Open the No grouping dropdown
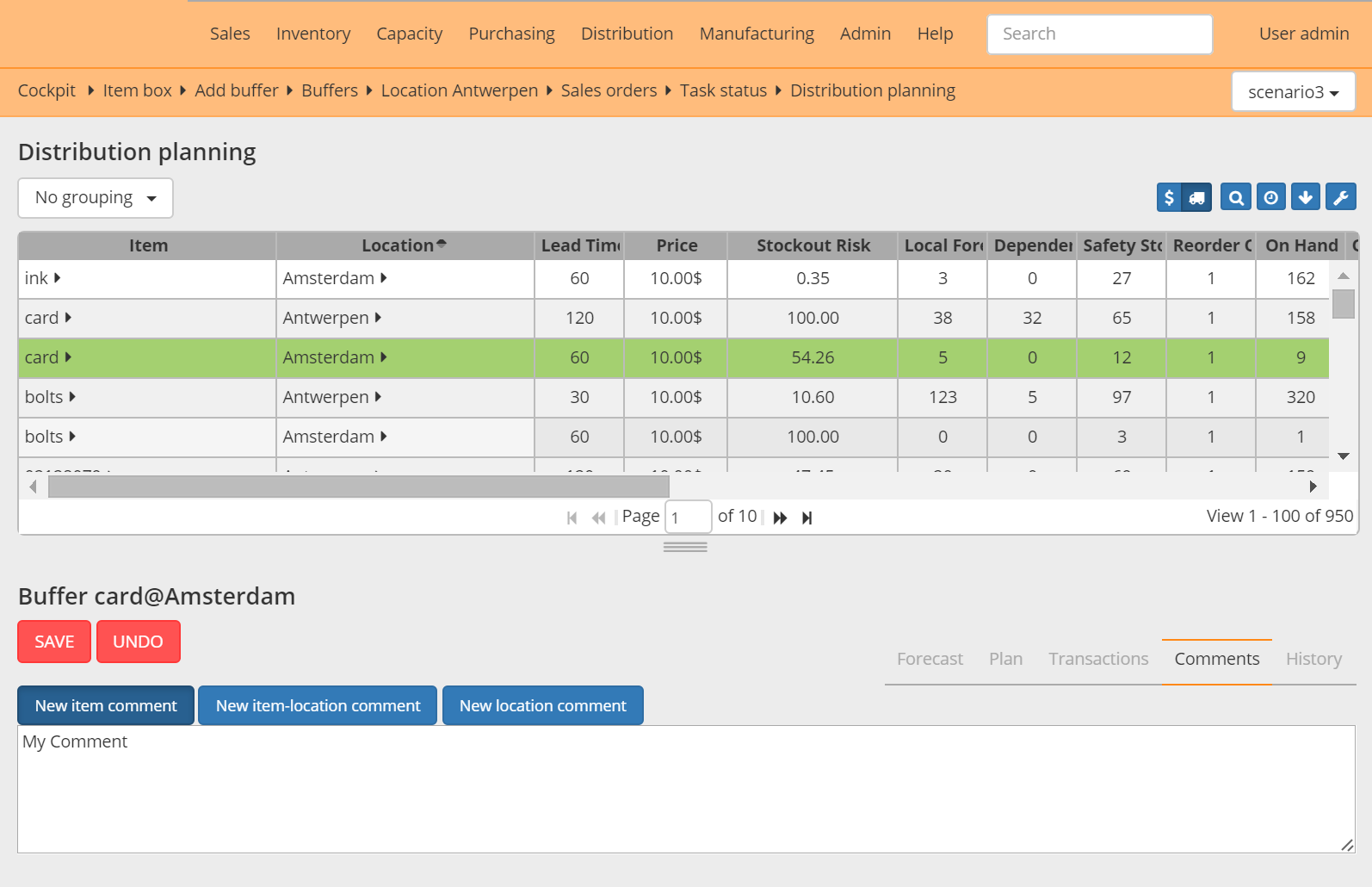The width and height of the screenshot is (1372, 887). [x=96, y=198]
